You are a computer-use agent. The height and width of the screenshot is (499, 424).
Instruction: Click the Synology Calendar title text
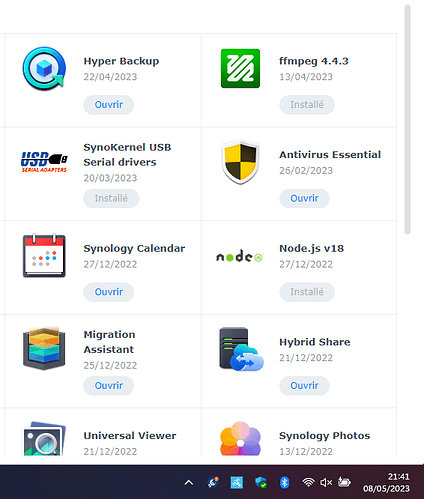[x=134, y=249]
